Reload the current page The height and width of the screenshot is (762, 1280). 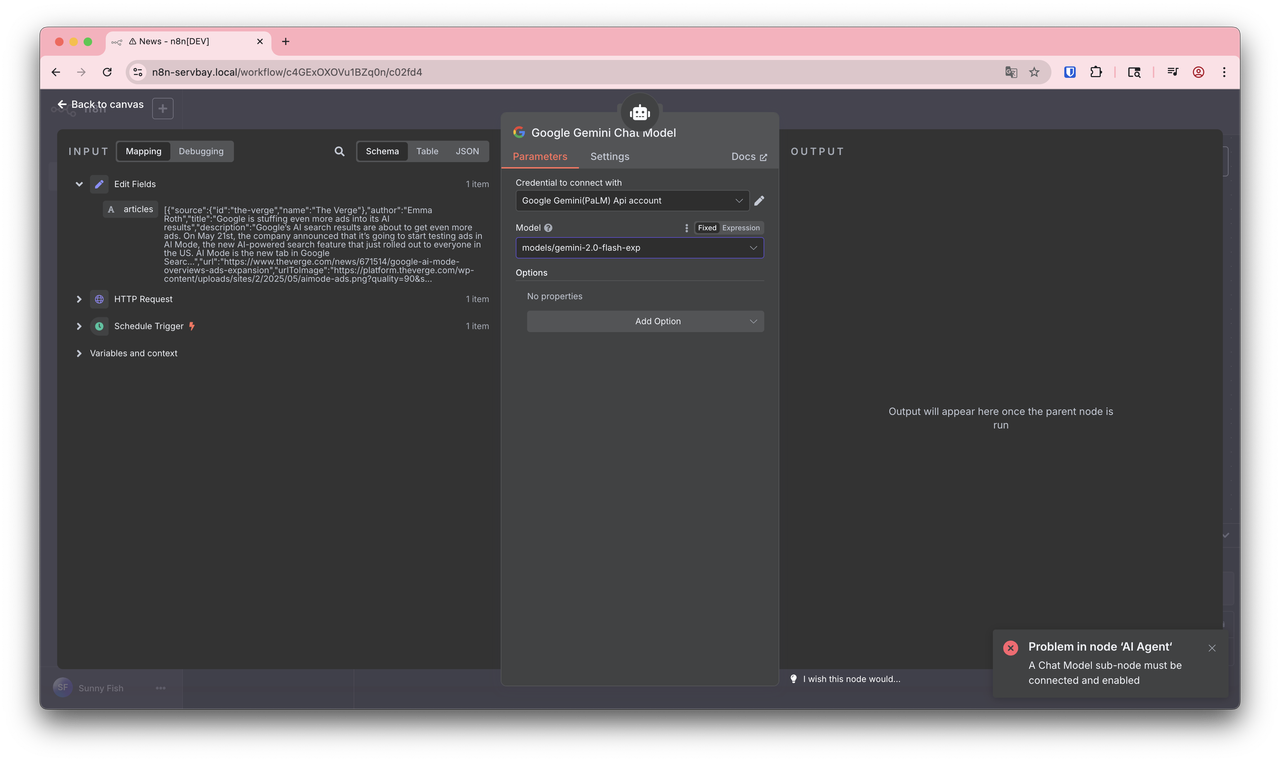pyautogui.click(x=107, y=72)
